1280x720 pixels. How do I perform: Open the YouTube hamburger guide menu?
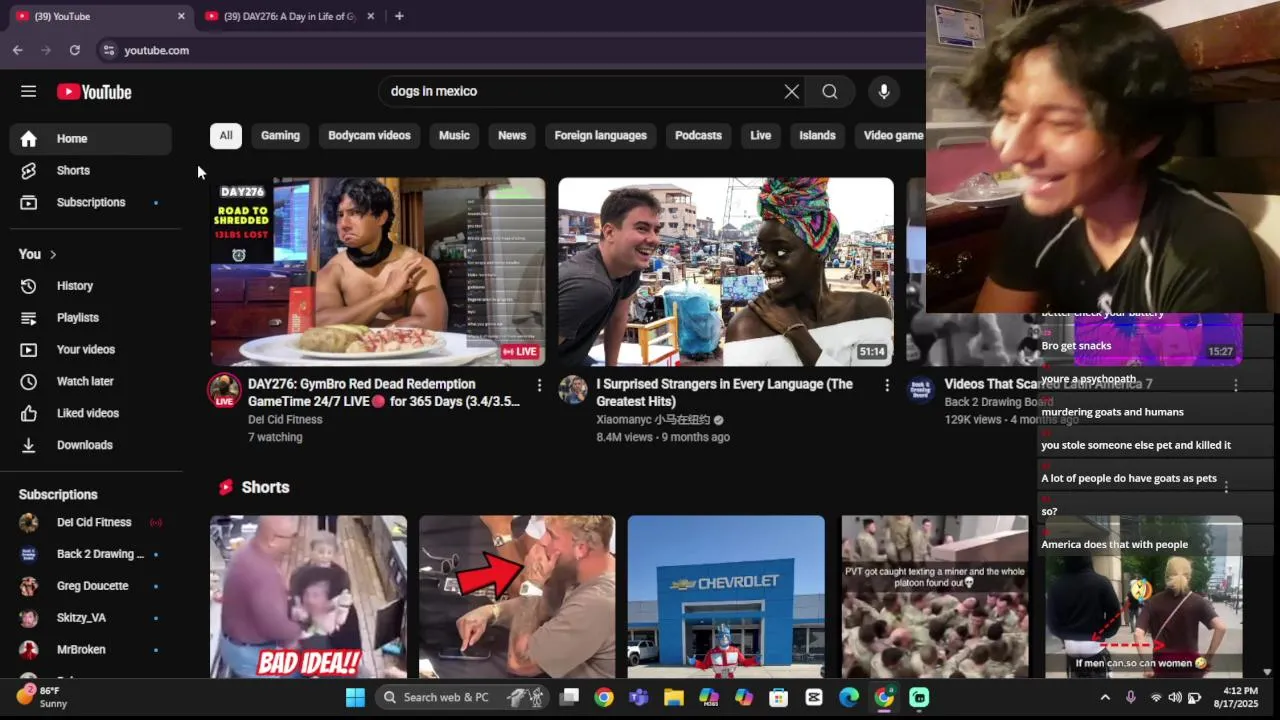[x=28, y=91]
